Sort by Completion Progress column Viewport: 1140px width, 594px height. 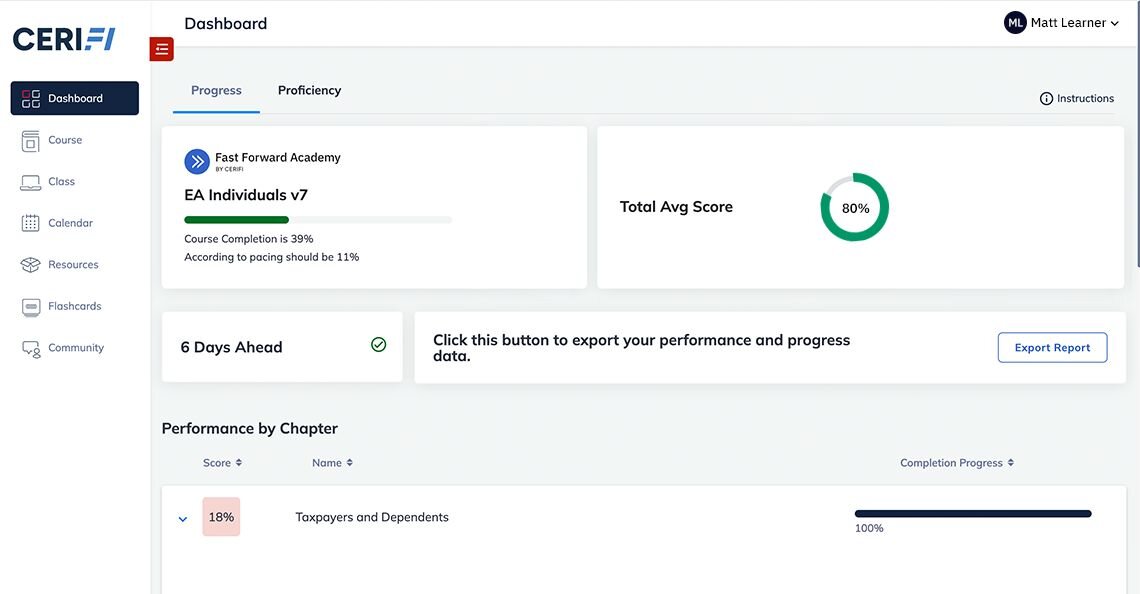tap(957, 463)
